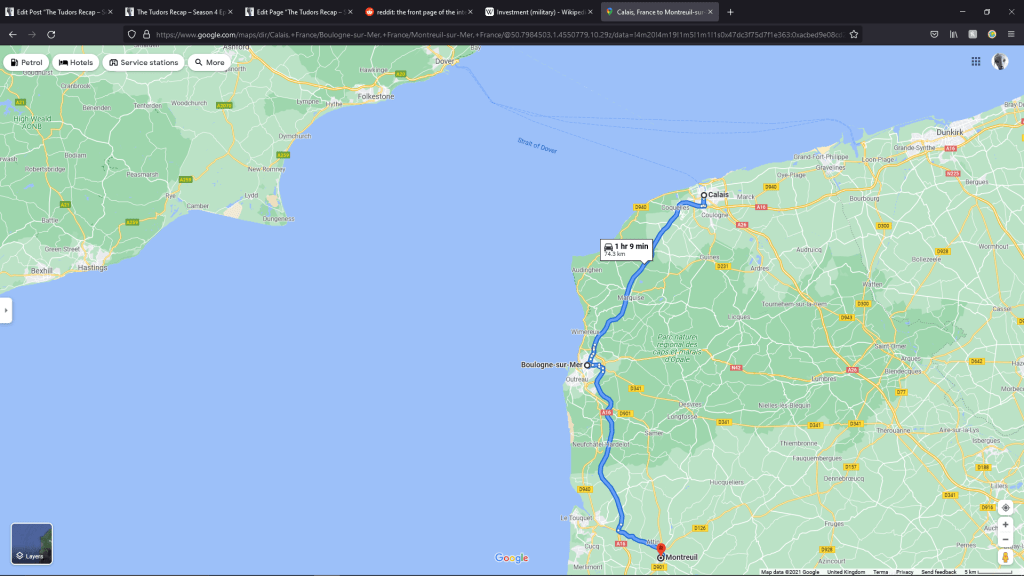Open the Layers map type thumbnail
The height and width of the screenshot is (576, 1024).
[x=32, y=544]
